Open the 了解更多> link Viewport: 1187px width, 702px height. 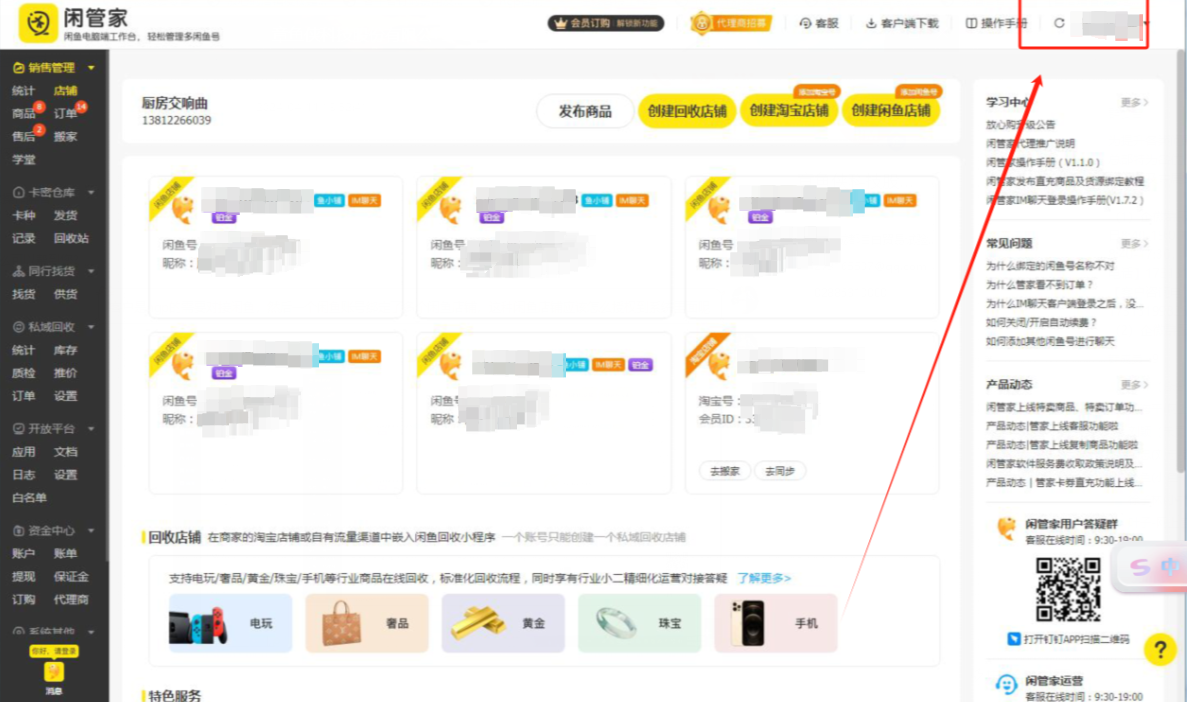[x=764, y=578]
